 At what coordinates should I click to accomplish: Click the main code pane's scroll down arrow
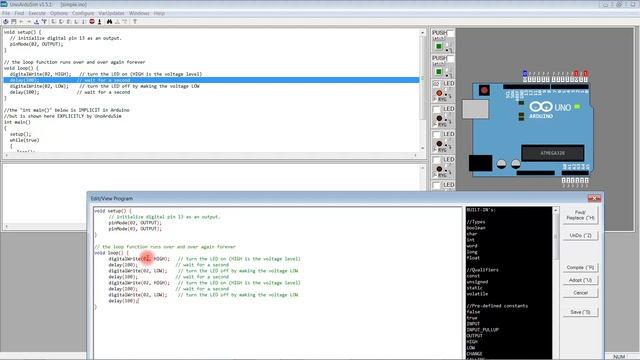[x=422, y=149]
